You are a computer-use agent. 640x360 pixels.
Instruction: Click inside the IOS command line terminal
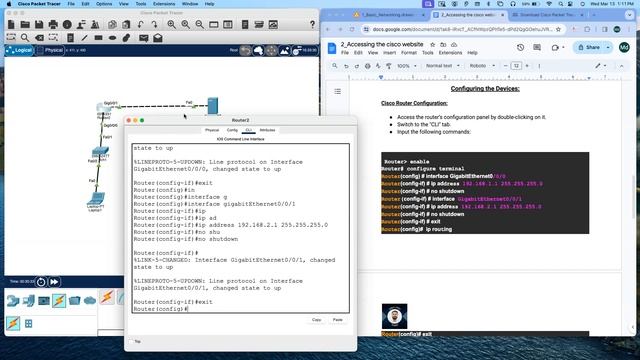[x=240, y=228]
